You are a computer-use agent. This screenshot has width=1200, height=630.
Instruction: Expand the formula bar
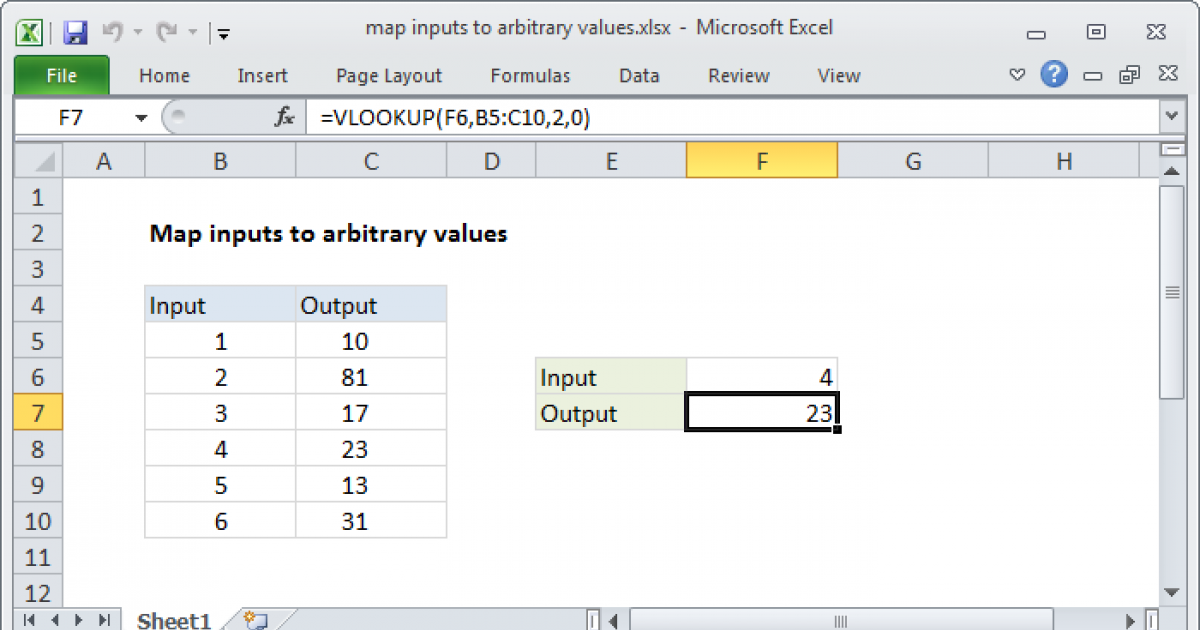pyautogui.click(x=1171, y=118)
